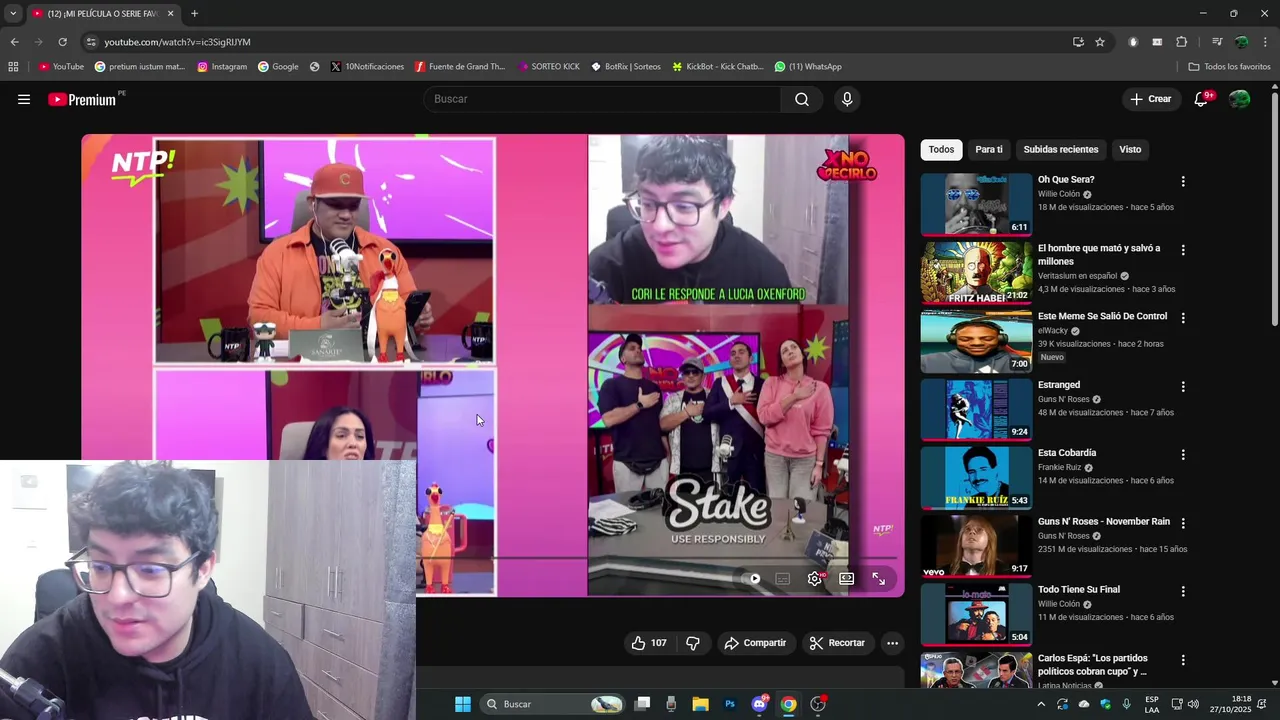This screenshot has width=1280, height=720.
Task: Click the Willie Colón channel name under 'Oh Que Sera?'
Action: (x=1059, y=194)
